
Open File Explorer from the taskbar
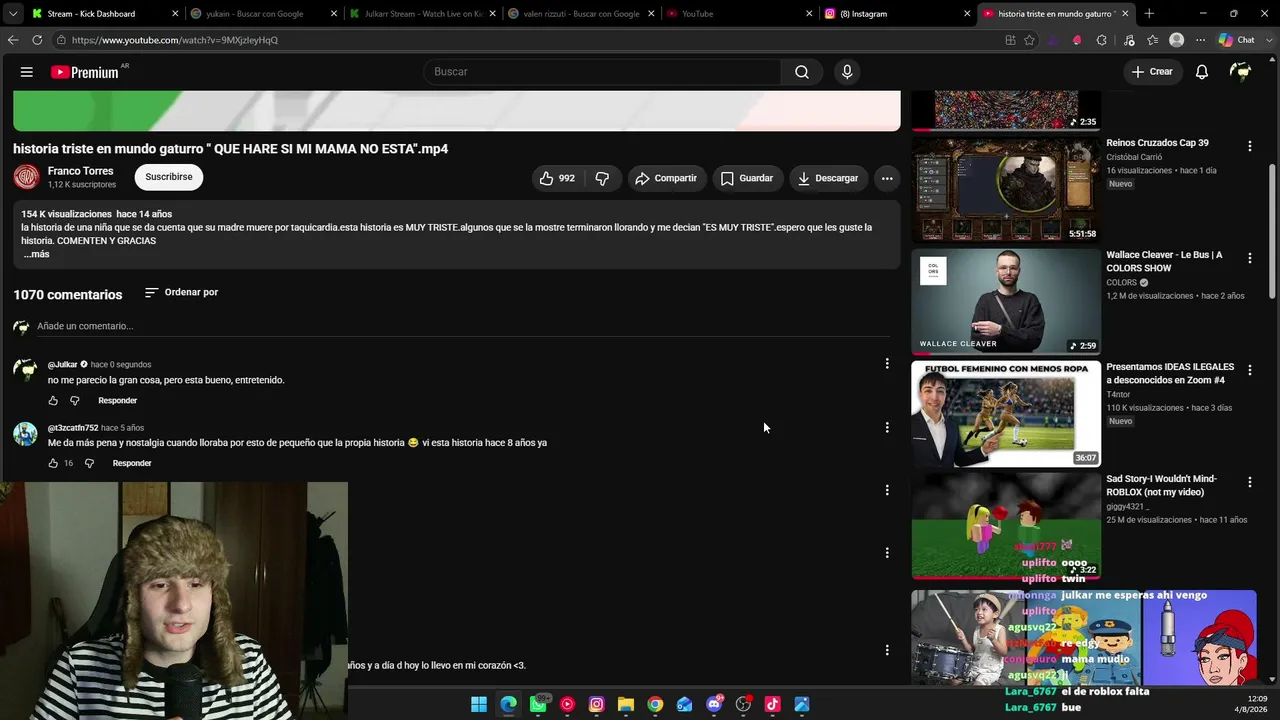tap(626, 705)
